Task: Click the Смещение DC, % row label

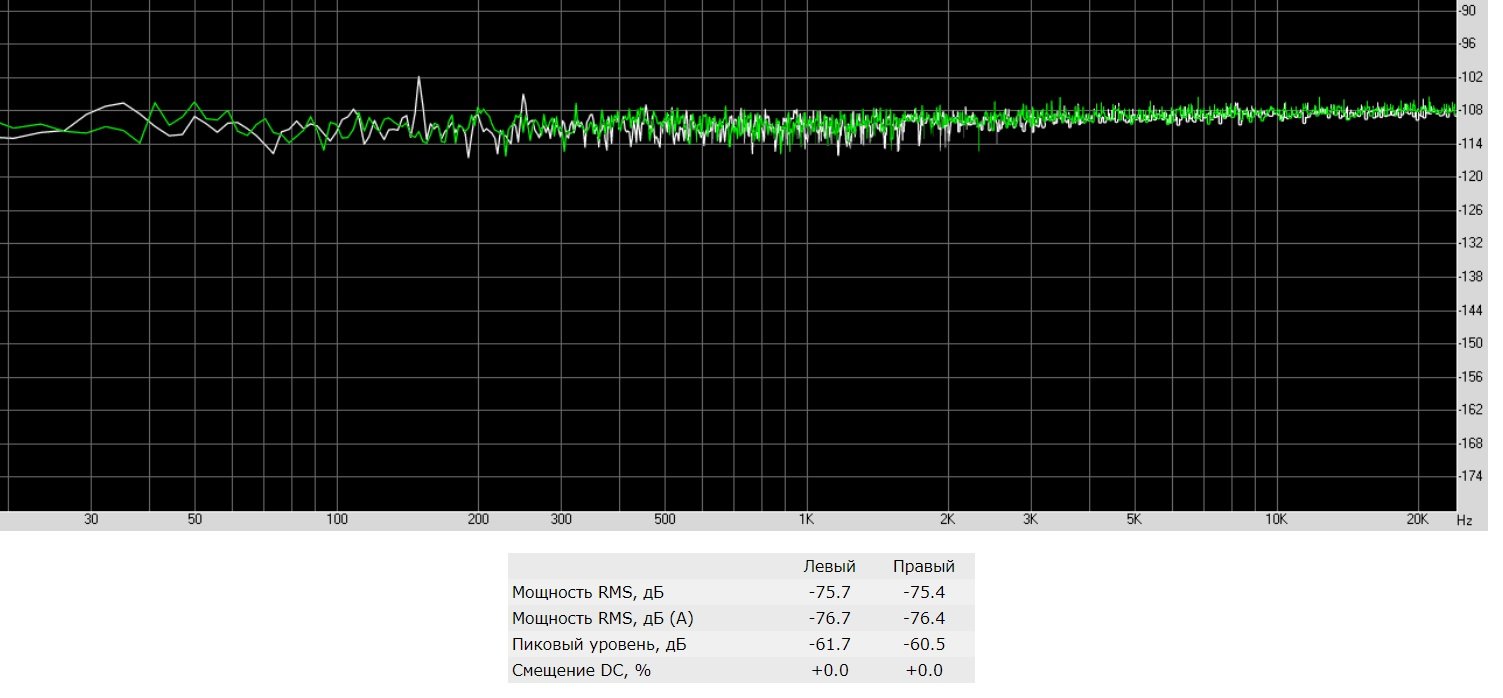Action: 581,670
